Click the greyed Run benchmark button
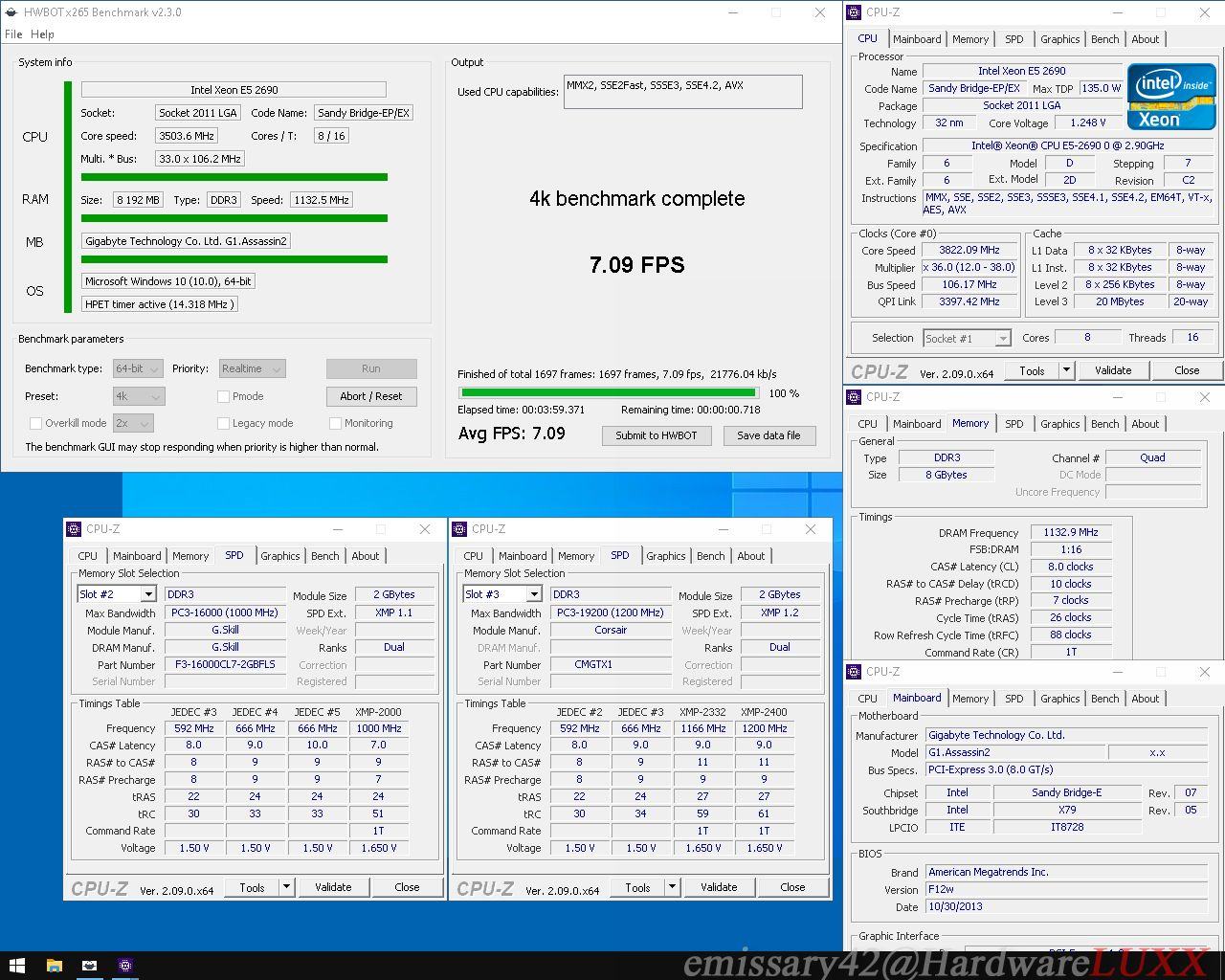The image size is (1225, 980). coord(371,368)
